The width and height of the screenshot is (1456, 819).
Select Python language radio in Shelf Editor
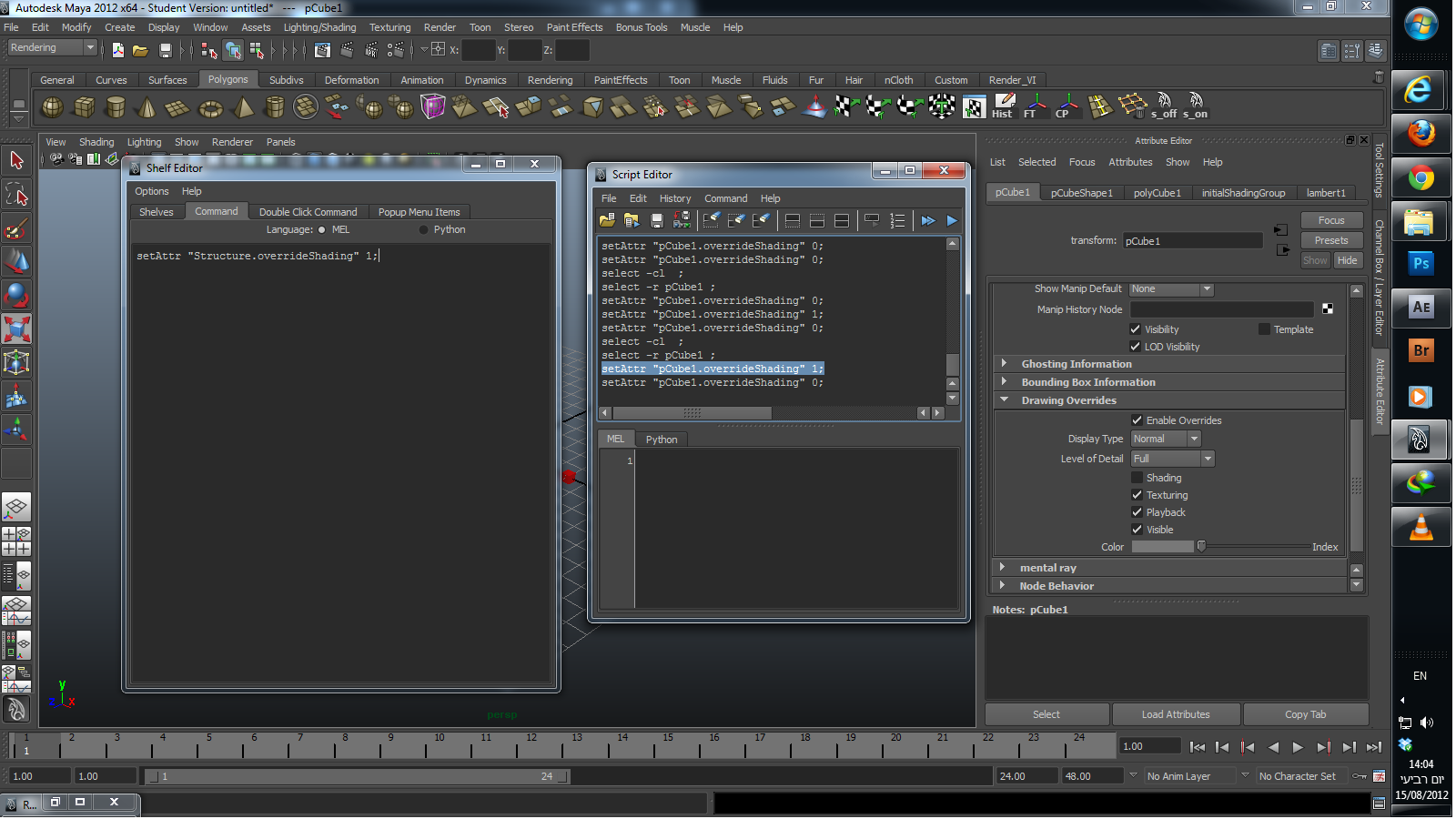point(424,230)
